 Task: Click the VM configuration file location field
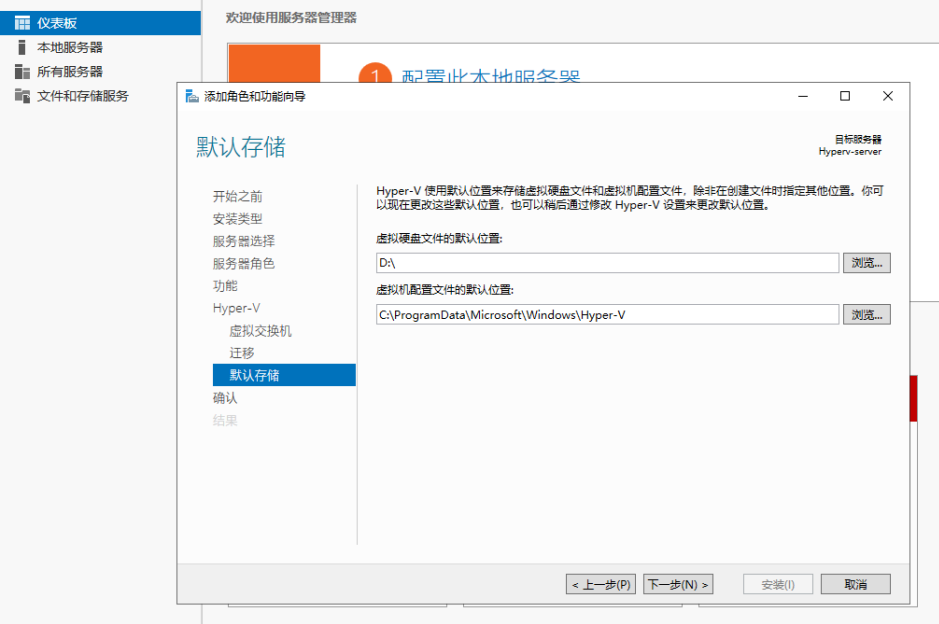coord(607,315)
